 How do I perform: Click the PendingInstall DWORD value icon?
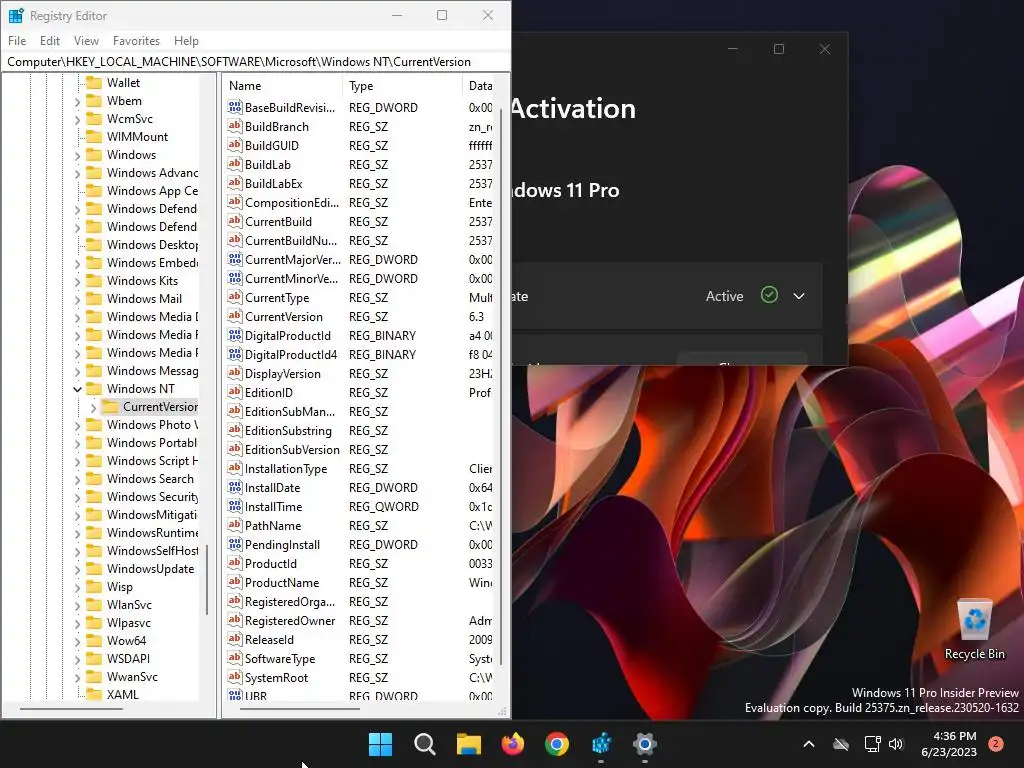click(x=234, y=544)
